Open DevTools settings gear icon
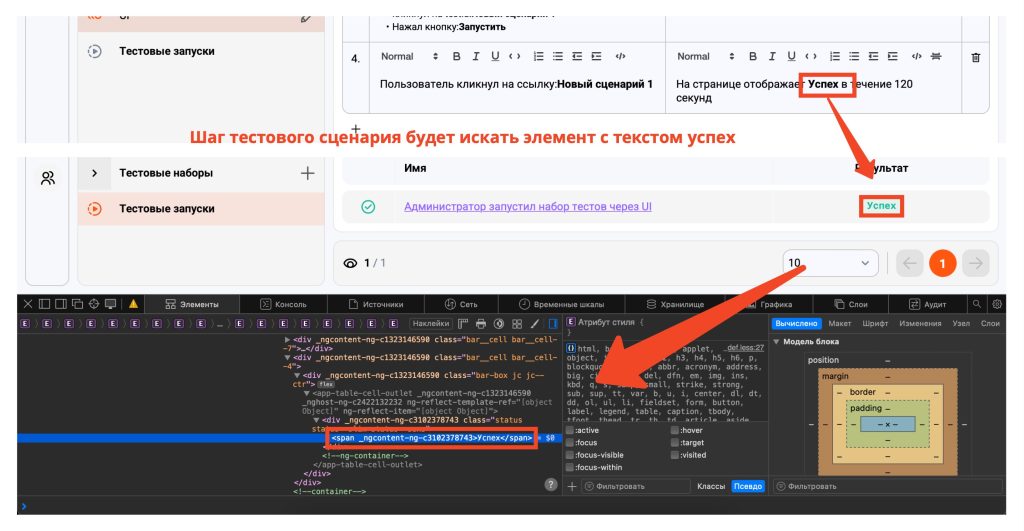The width and height of the screenshot is (1024, 531). 996,304
